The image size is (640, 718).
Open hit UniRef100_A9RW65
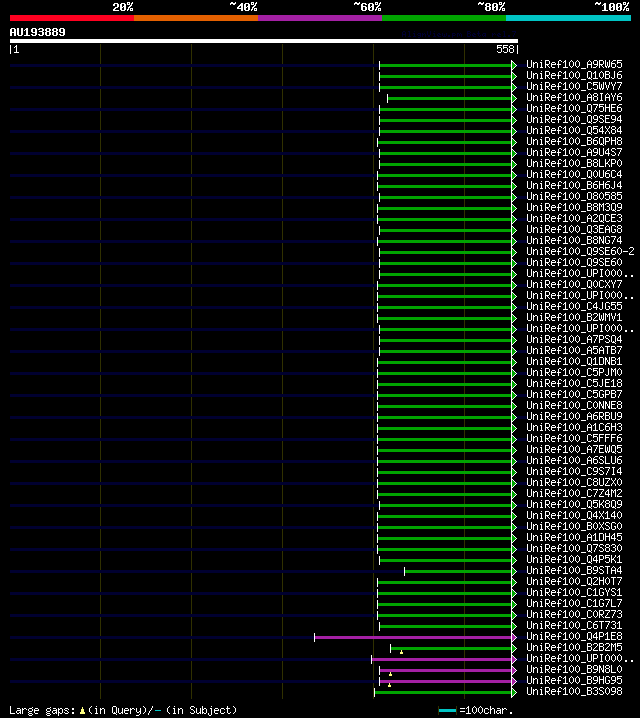click(574, 65)
